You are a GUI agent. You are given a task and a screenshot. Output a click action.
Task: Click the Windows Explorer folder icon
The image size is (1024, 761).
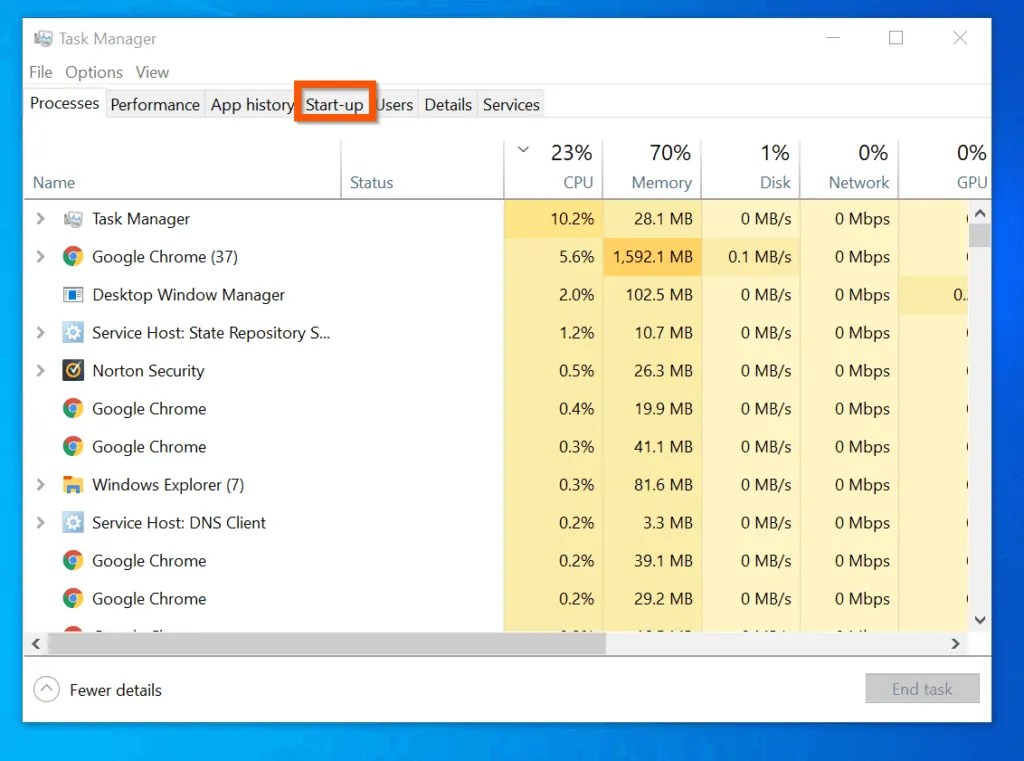coord(72,485)
